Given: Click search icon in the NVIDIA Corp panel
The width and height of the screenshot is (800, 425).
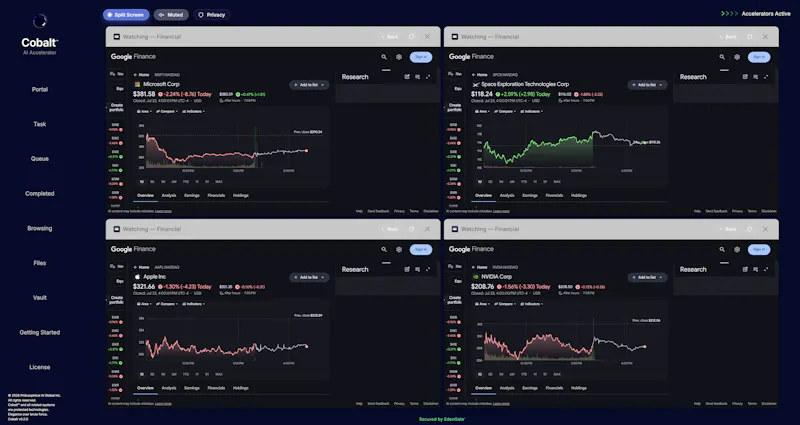Looking at the screenshot, I should tap(722, 249).
